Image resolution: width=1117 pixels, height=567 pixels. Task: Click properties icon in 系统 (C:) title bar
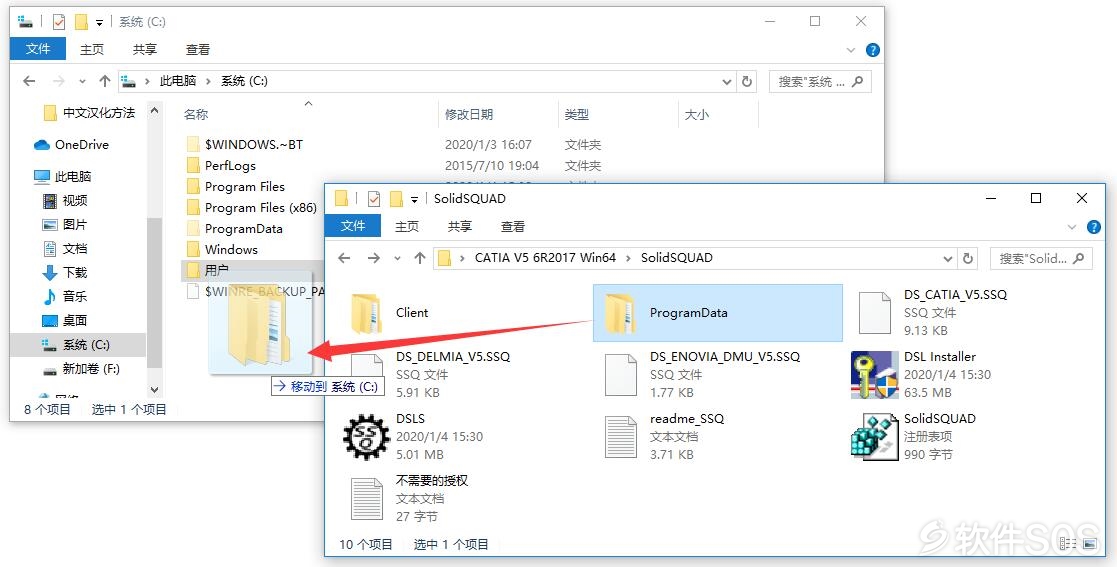59,22
